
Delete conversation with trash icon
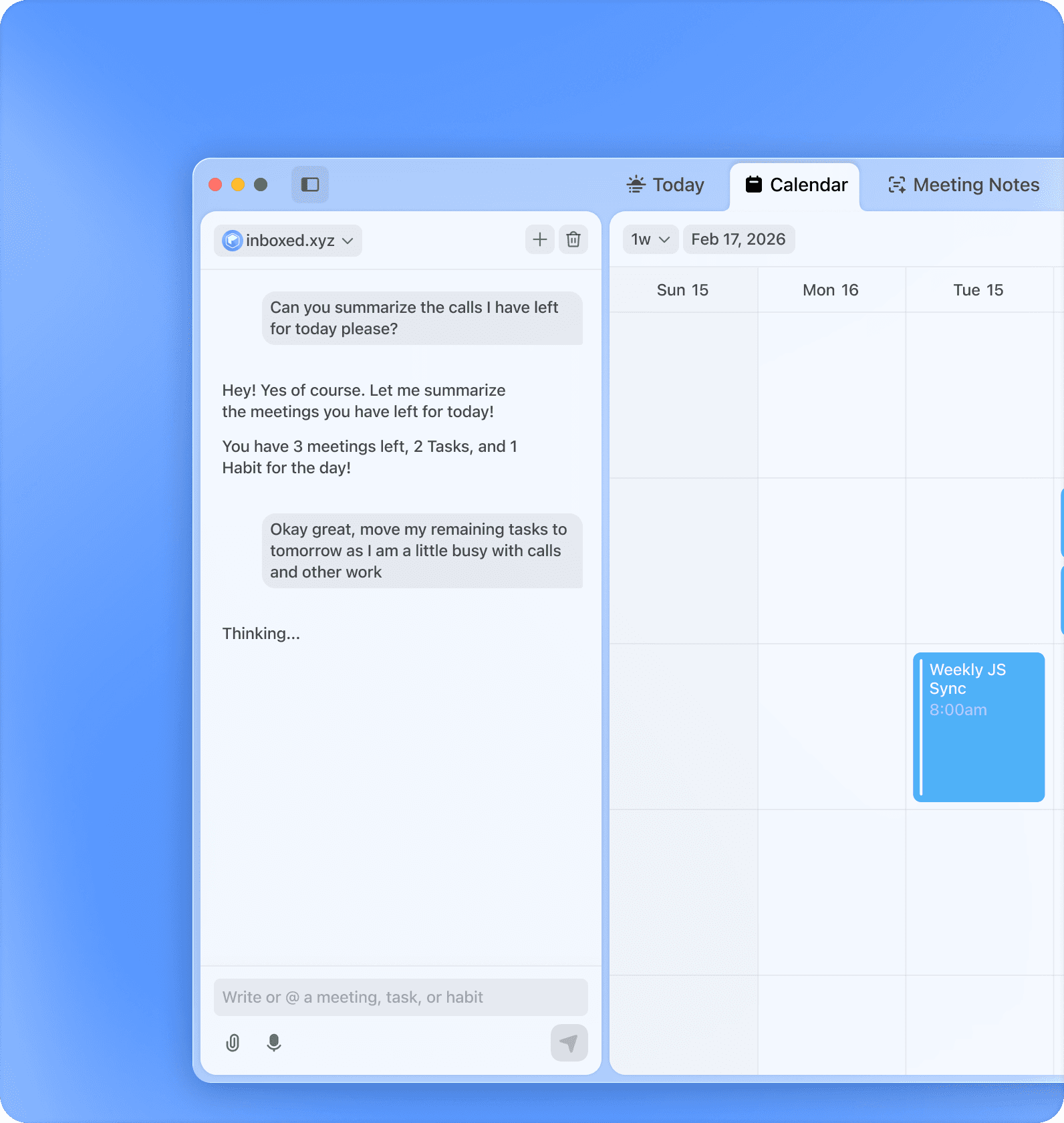point(573,239)
